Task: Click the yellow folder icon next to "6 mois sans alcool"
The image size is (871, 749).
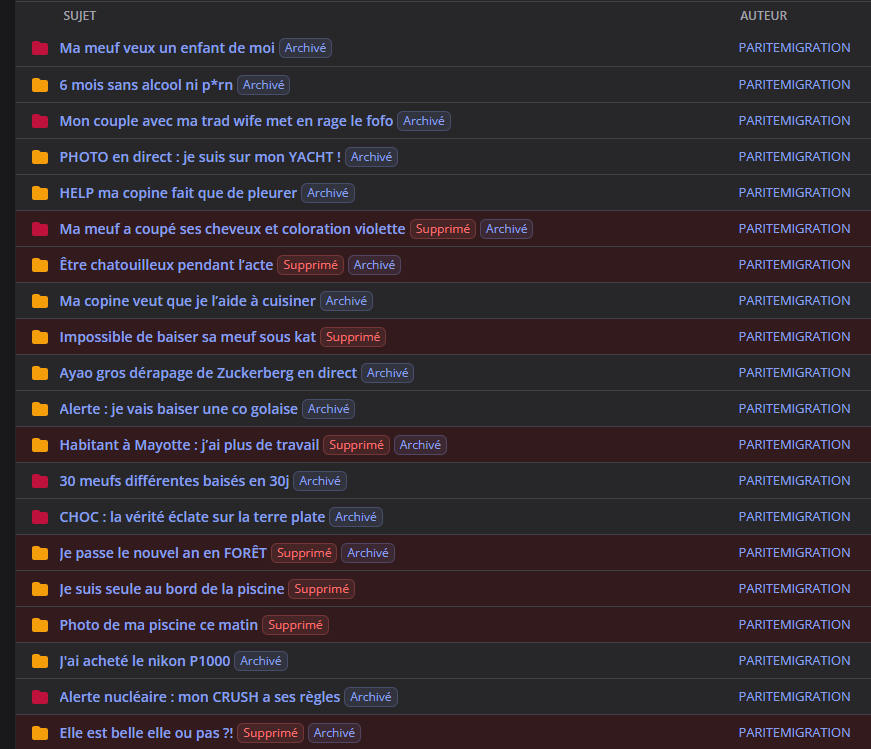Action: pos(40,85)
